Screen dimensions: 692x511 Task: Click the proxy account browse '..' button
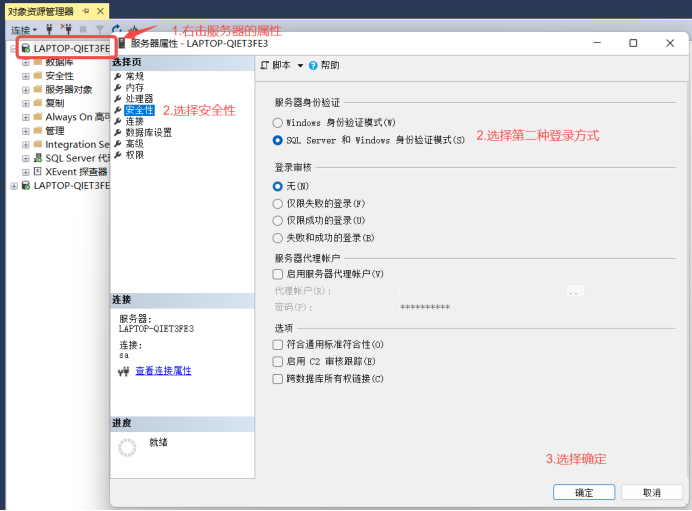click(x=575, y=291)
